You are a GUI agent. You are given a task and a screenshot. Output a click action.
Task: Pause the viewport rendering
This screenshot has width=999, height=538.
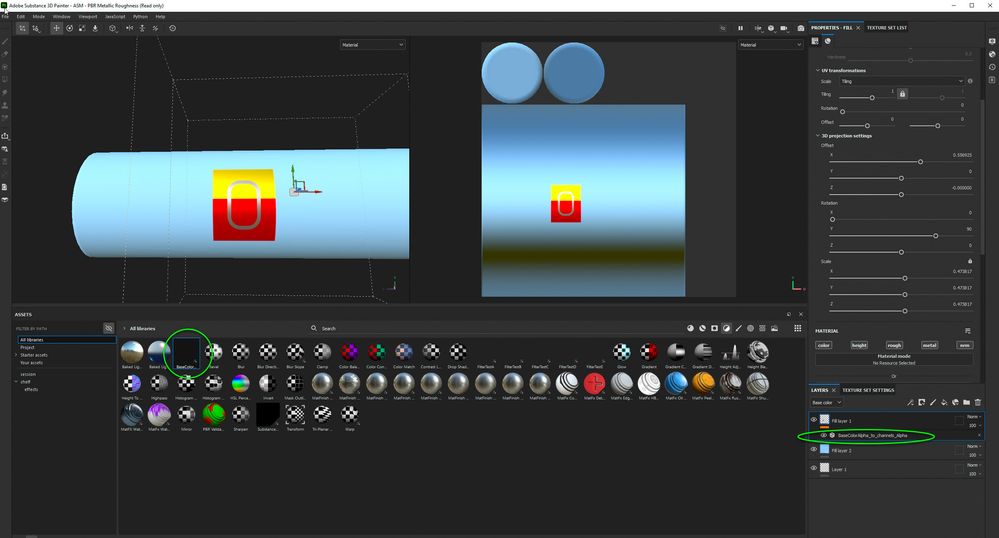[x=740, y=28]
